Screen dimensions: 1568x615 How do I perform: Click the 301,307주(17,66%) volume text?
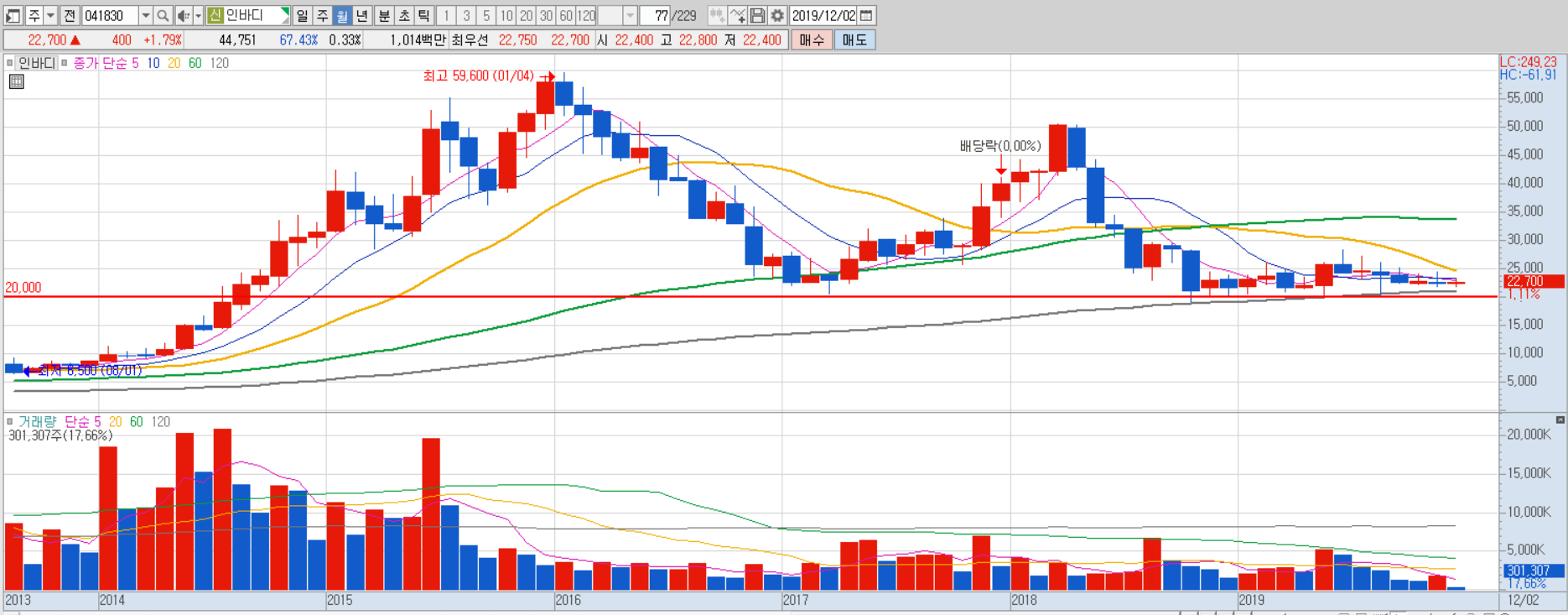pos(60,435)
